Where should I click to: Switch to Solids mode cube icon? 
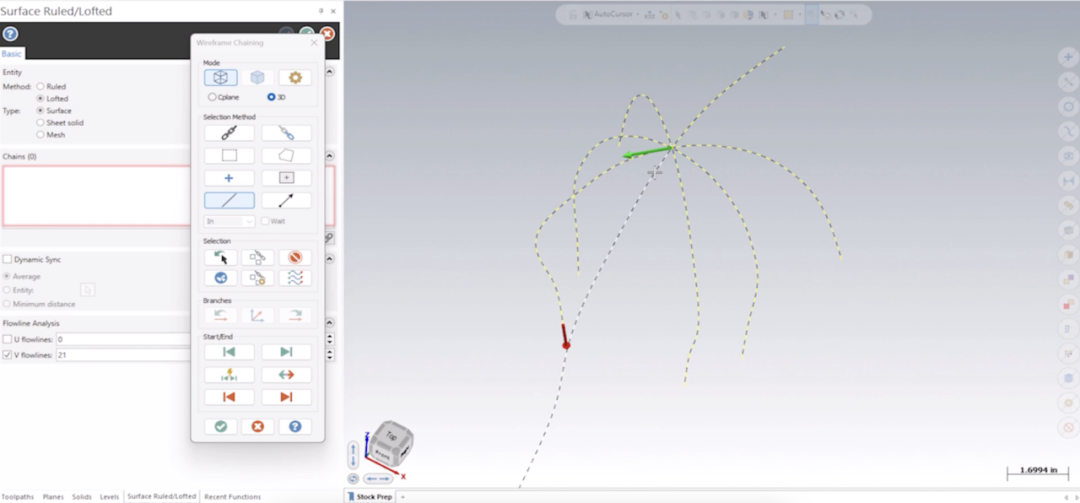tap(258, 78)
